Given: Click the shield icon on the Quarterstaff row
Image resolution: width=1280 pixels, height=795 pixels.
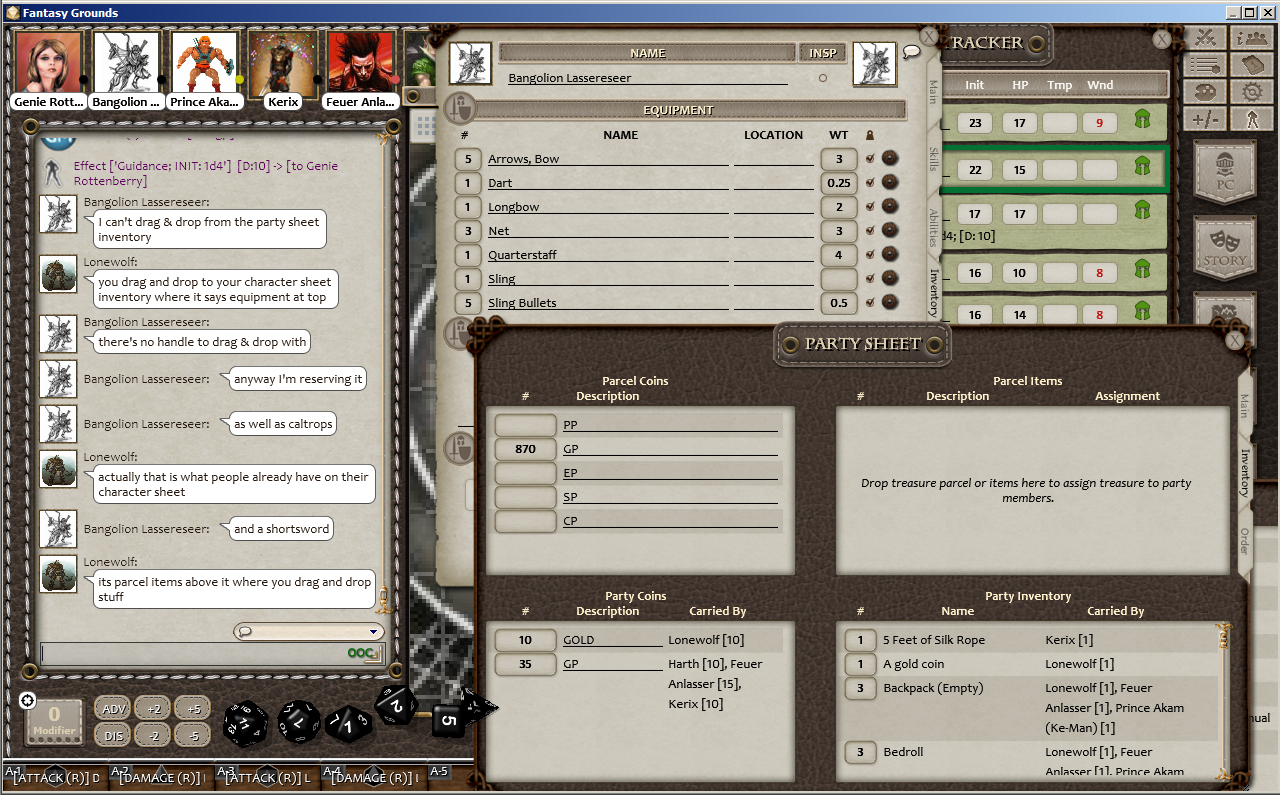Looking at the screenshot, I should (x=889, y=254).
